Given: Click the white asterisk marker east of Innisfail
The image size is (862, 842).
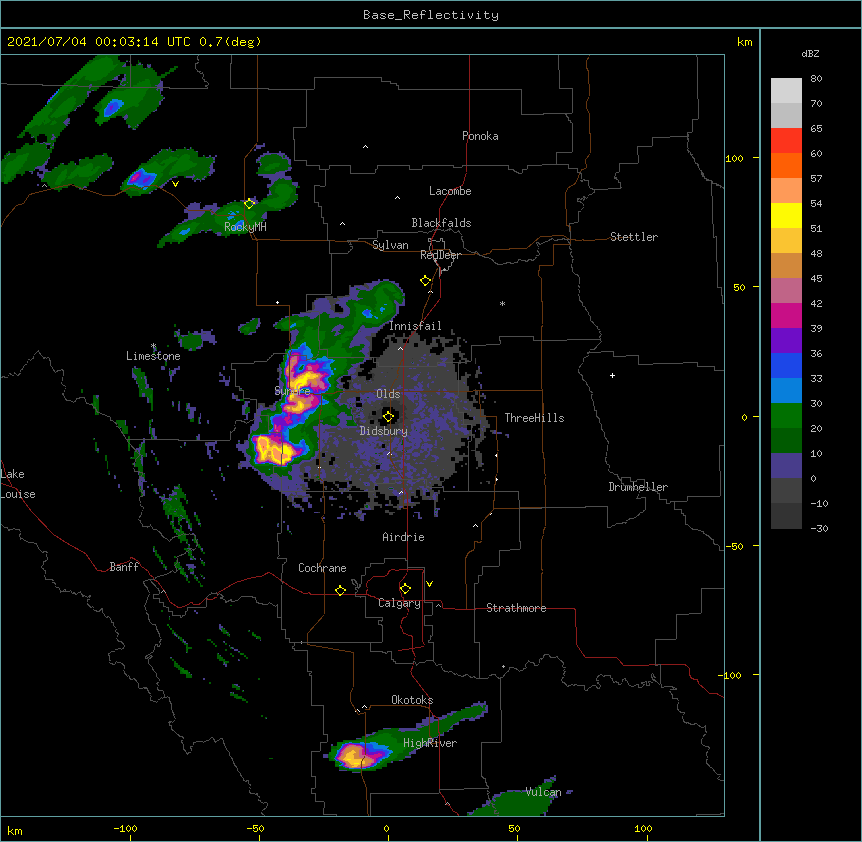Looking at the screenshot, I should [x=502, y=303].
